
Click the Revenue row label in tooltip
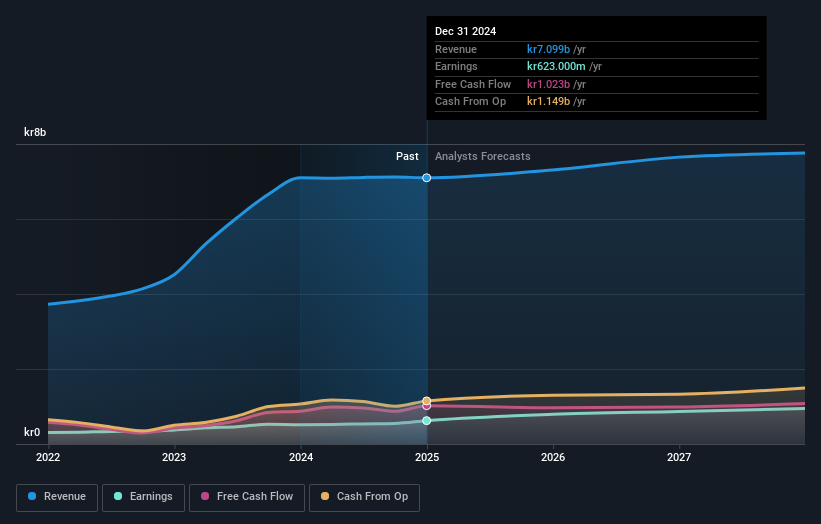(x=456, y=49)
